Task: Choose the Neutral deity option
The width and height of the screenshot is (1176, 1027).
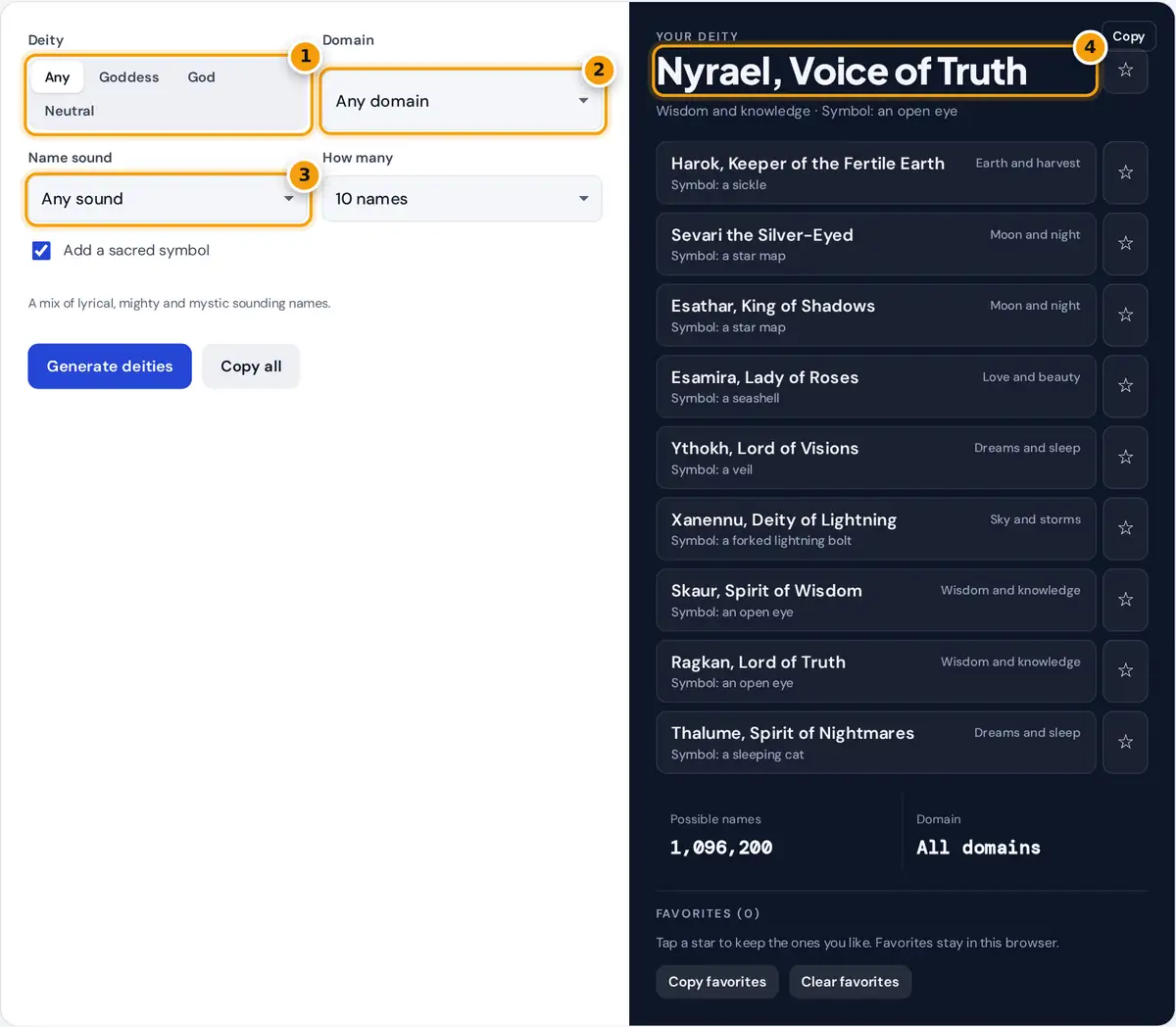Action: [70, 111]
